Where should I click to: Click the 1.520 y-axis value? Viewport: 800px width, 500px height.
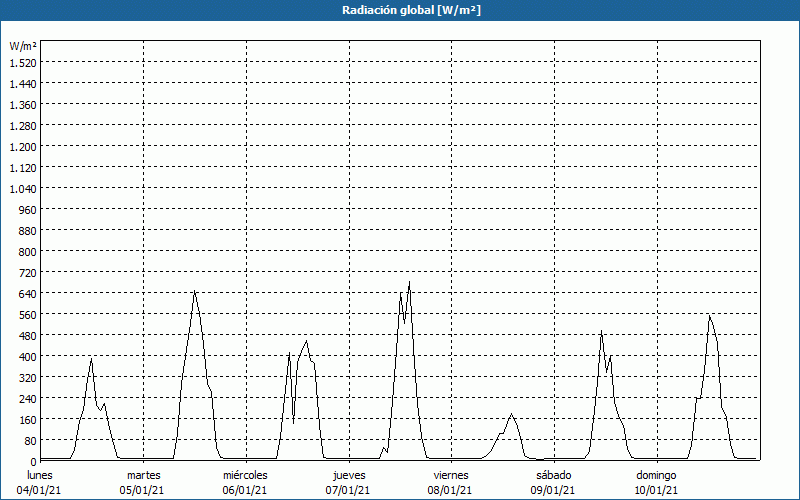(23, 63)
